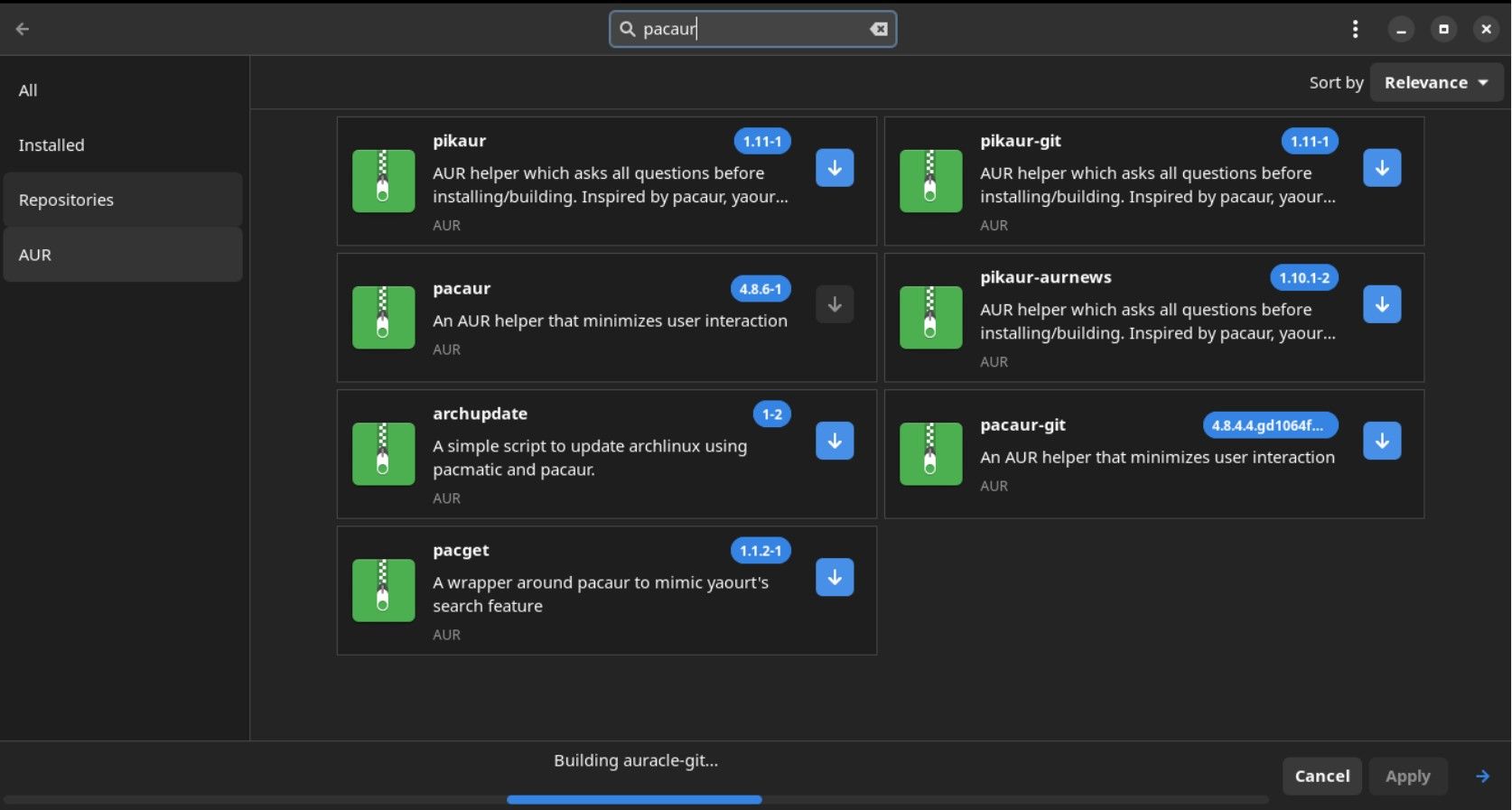This screenshot has width=1512, height=810.
Task: Click the archupdate description about pacmatic
Action: tap(590, 458)
